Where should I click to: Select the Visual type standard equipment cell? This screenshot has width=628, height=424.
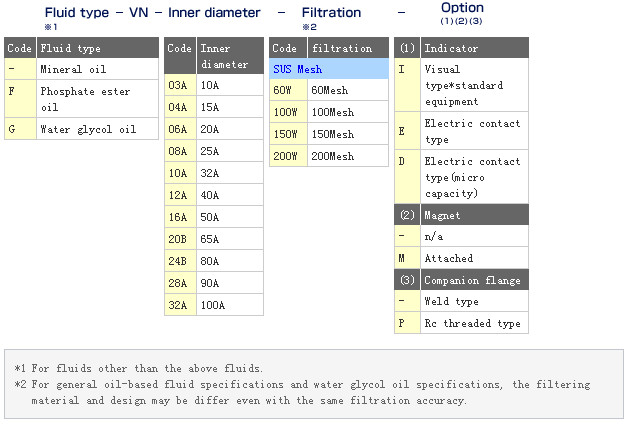click(473, 85)
